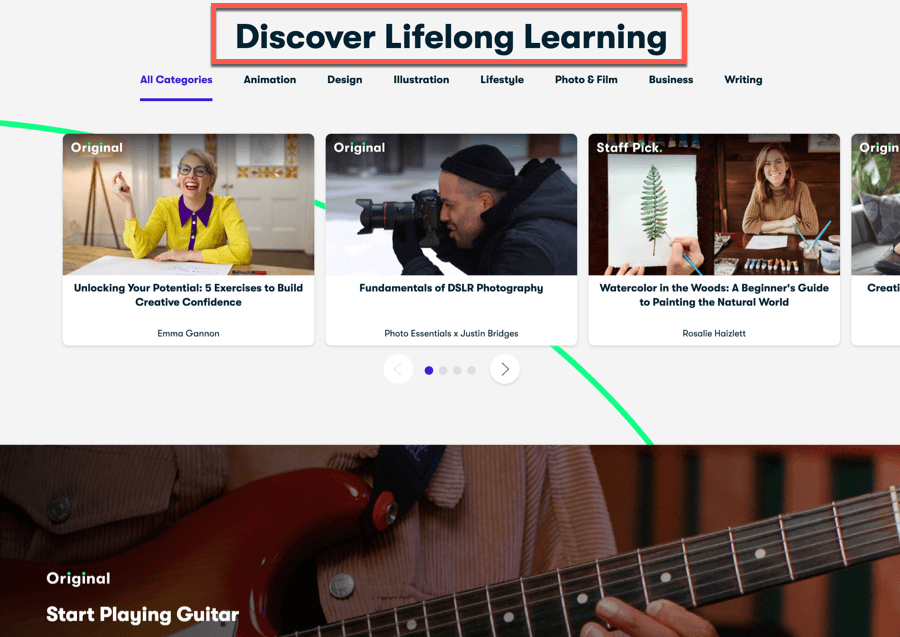
Task: Switch to the All Categories tab
Action: 176,80
